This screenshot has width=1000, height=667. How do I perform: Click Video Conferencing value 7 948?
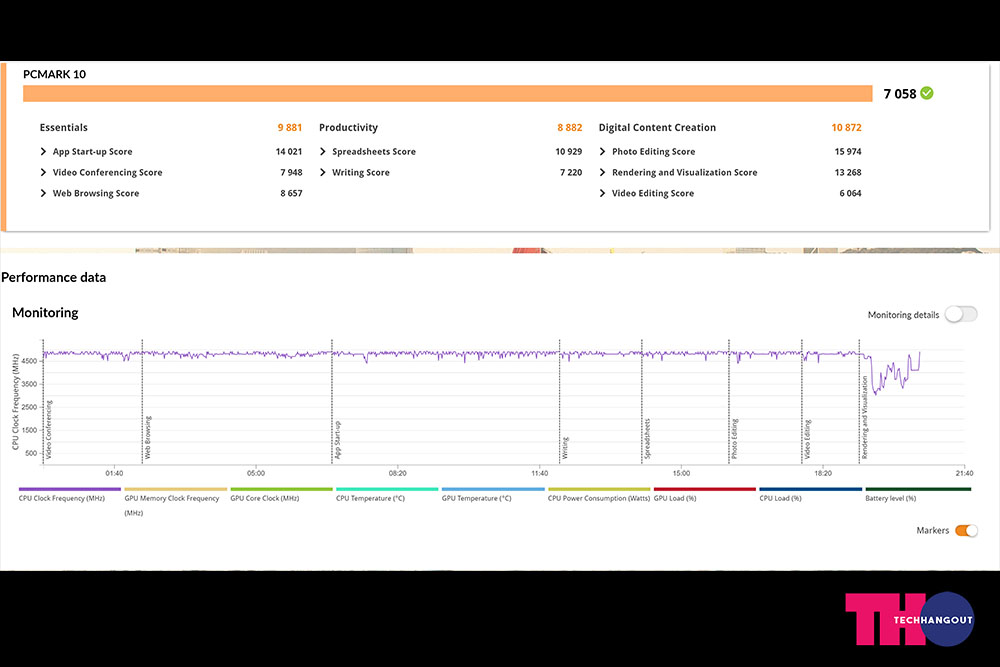point(291,172)
